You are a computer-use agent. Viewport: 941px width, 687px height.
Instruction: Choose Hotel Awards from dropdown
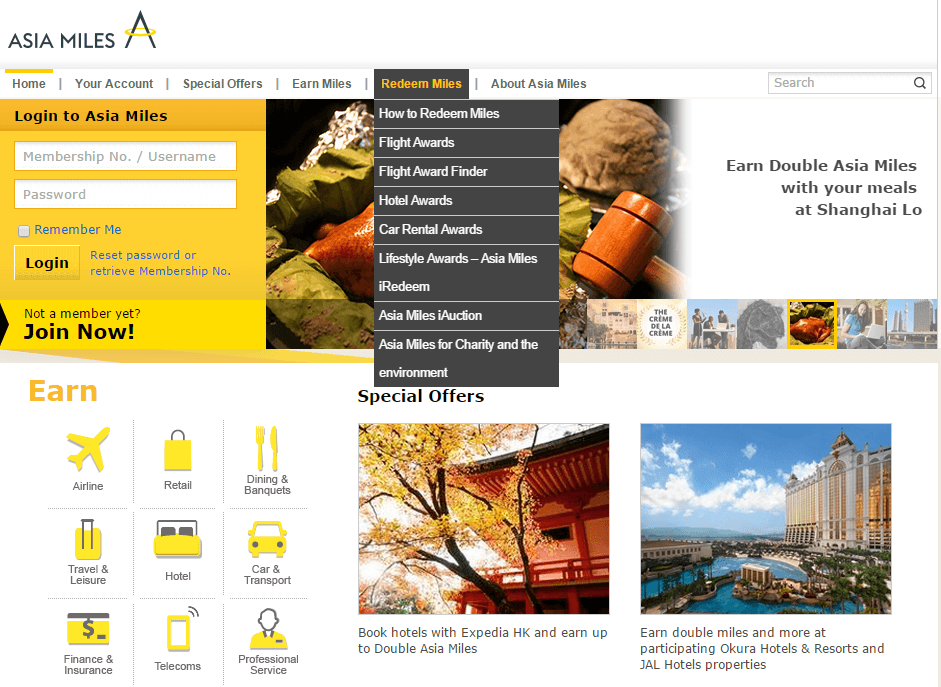466,200
